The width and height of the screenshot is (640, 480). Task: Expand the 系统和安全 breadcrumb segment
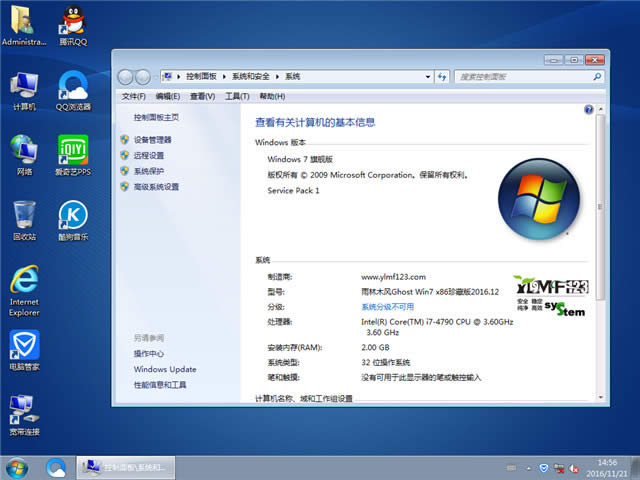[x=280, y=76]
